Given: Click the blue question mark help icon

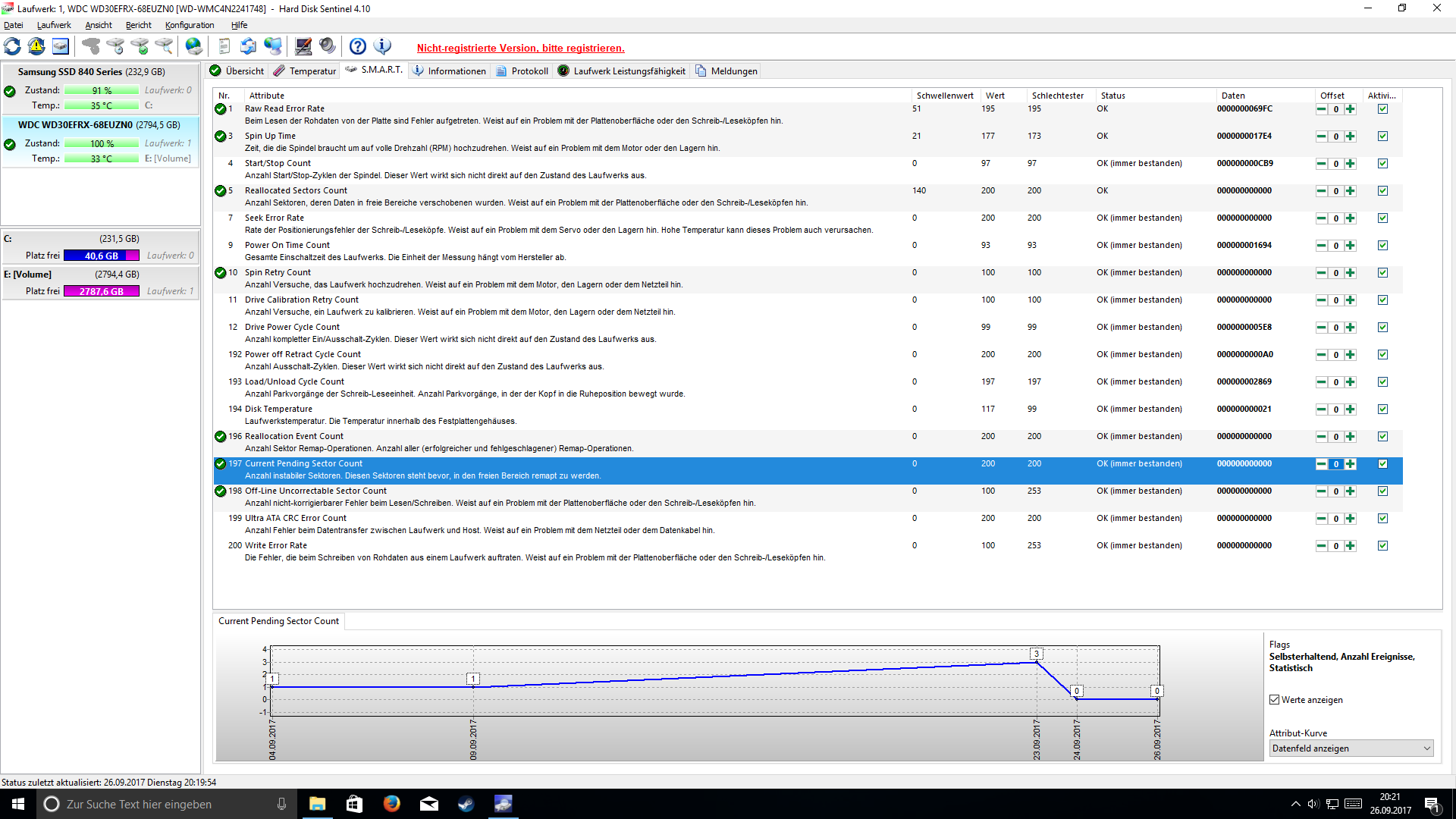Looking at the screenshot, I should (358, 47).
